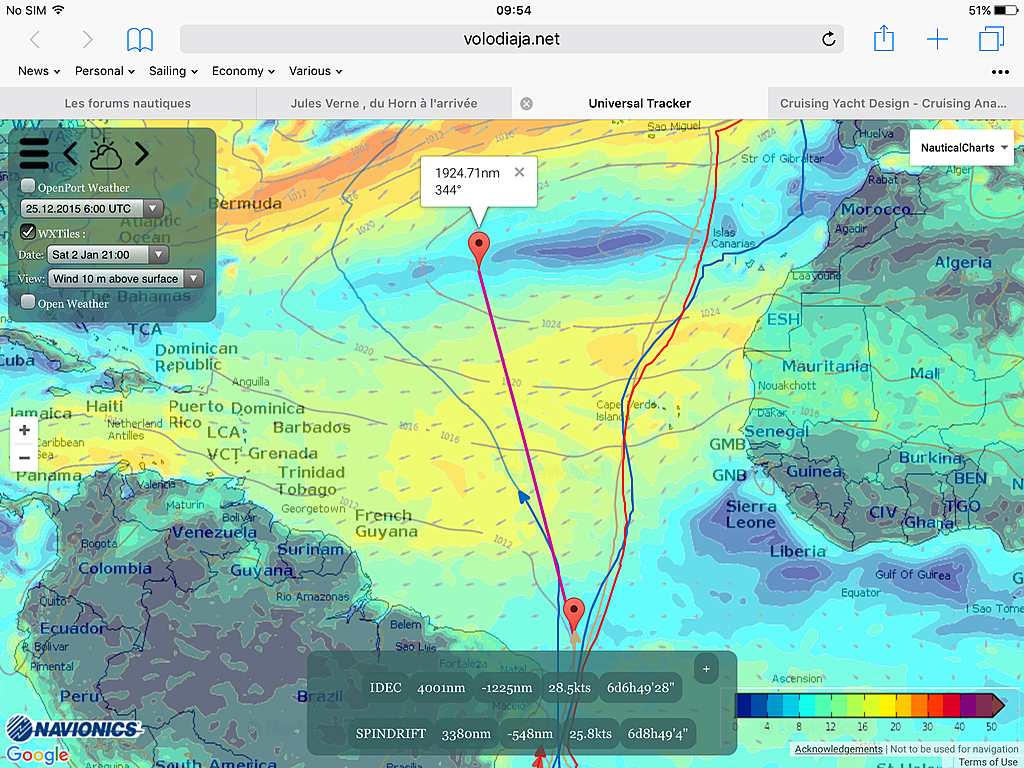The image size is (1024, 768).
Task: Uncheck the WXTiles checkbox
Action: pyautogui.click(x=28, y=232)
